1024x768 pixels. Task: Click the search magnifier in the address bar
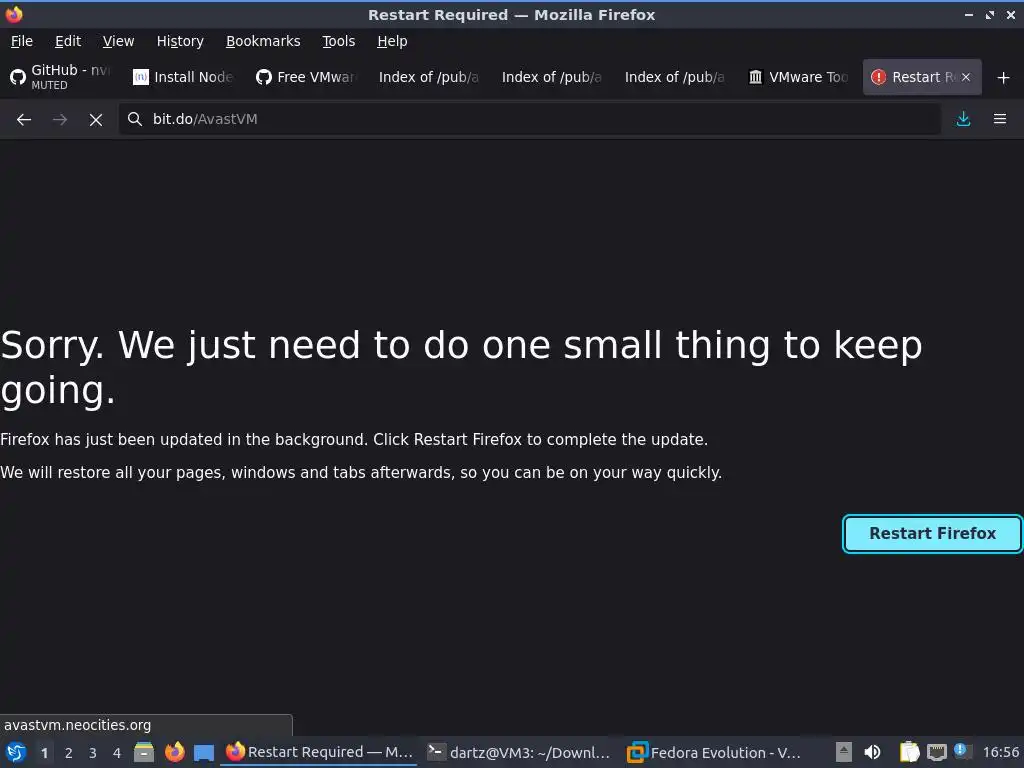[135, 119]
